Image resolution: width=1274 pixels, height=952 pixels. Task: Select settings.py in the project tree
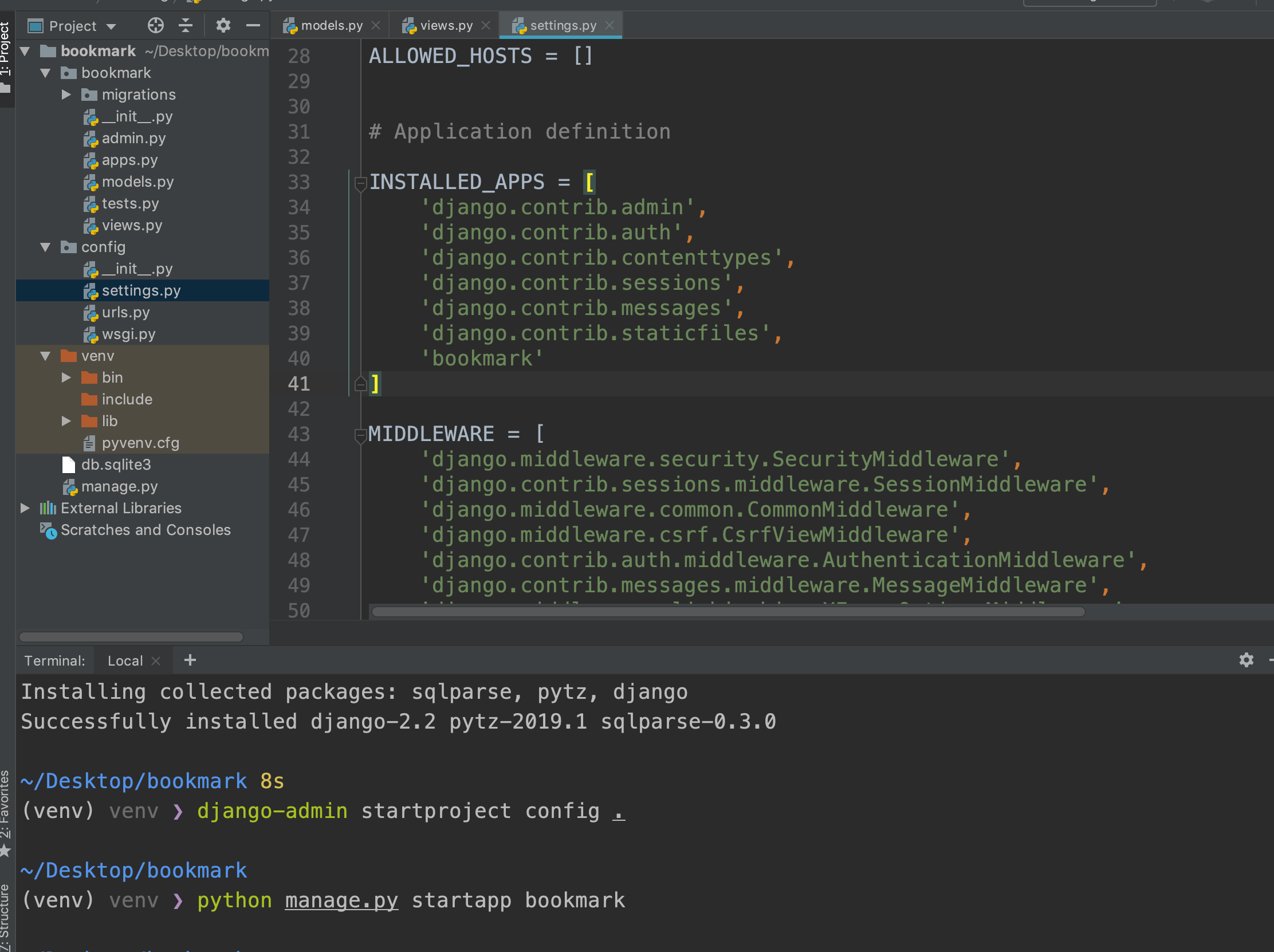[x=141, y=291]
